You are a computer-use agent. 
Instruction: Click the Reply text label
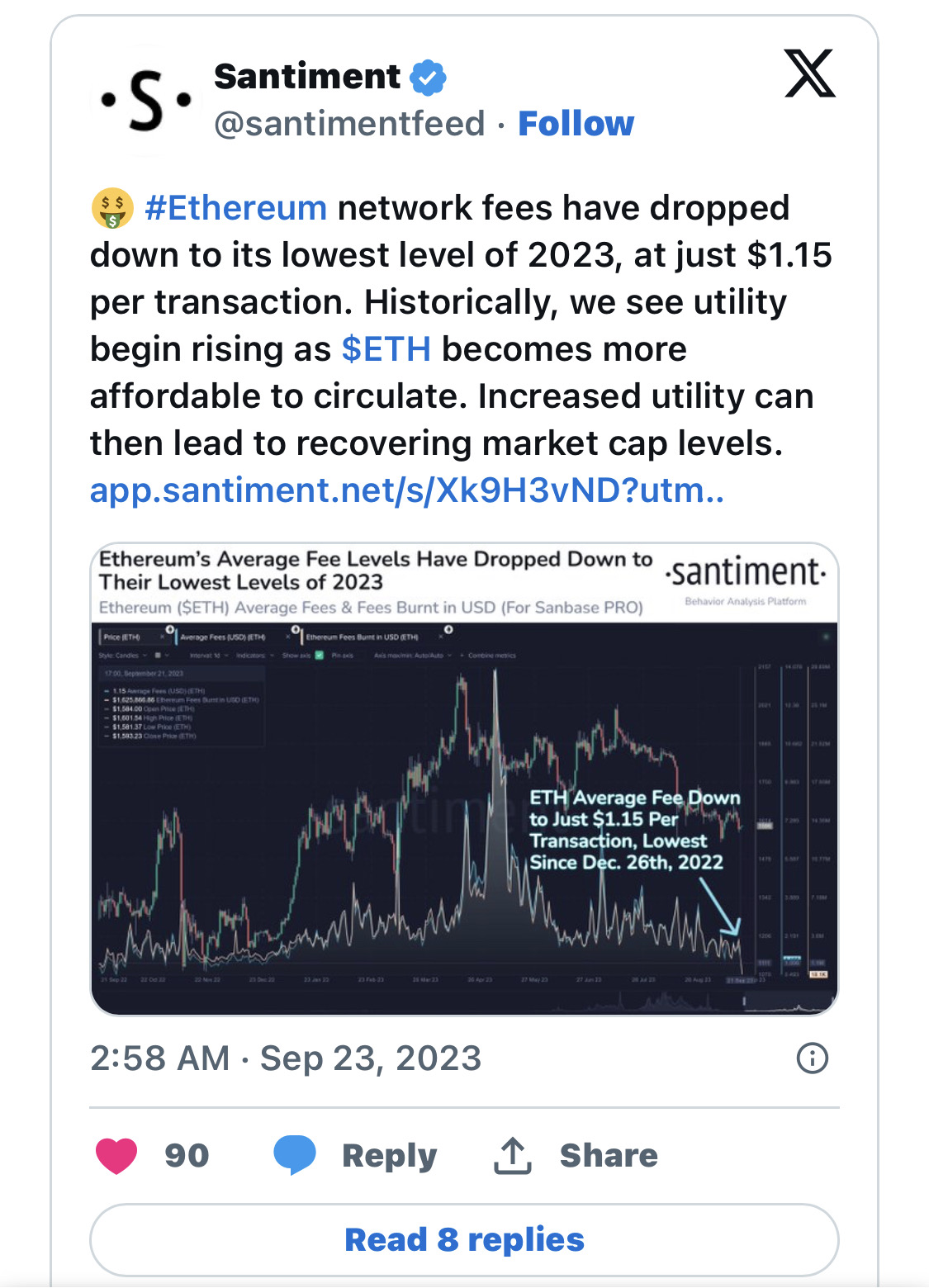point(390,1156)
